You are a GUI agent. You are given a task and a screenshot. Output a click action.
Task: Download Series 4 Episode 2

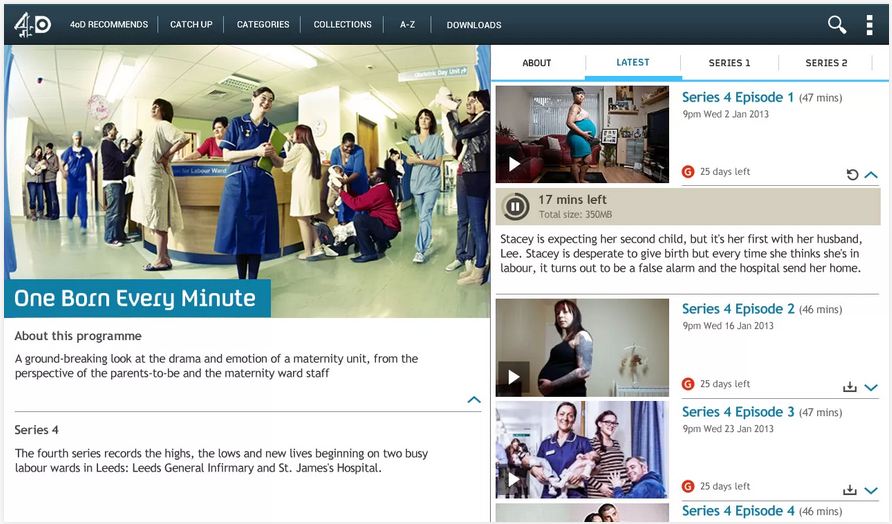coord(849,387)
